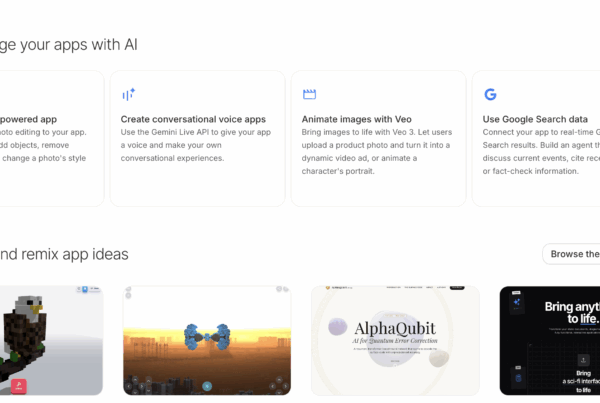Click the blue molecule model in desert scene
The width and height of the screenshot is (600, 403).
[208, 339]
